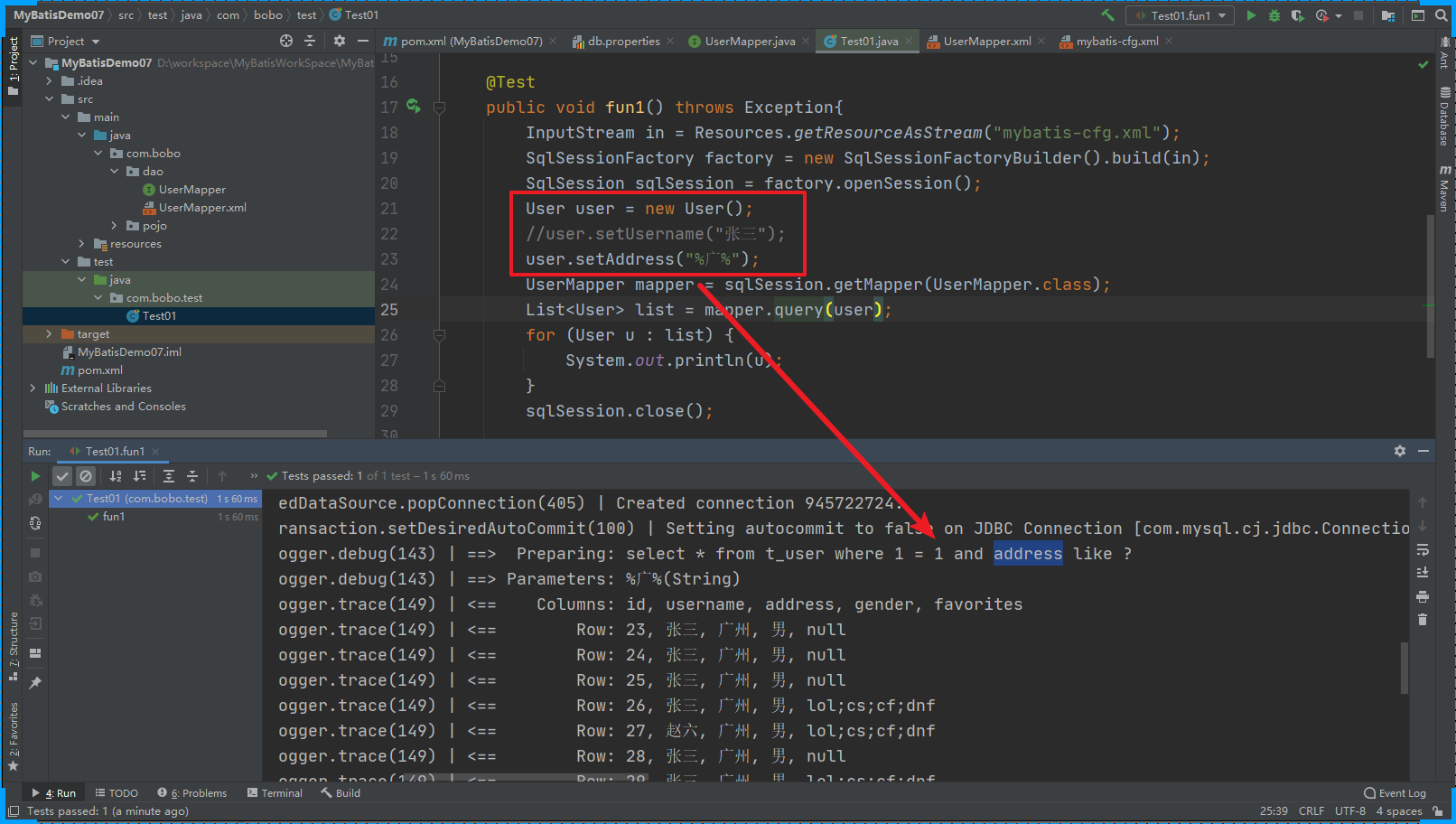Hide the Project tool window
Image resolution: width=1456 pixels, height=824 pixels.
tap(363, 41)
